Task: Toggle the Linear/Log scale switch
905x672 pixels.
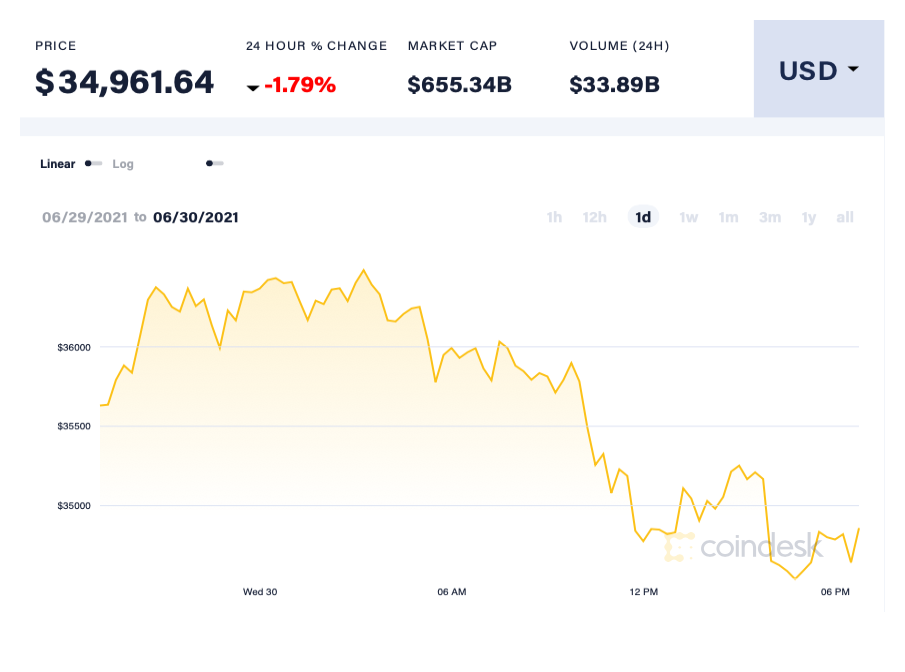Action: (93, 163)
